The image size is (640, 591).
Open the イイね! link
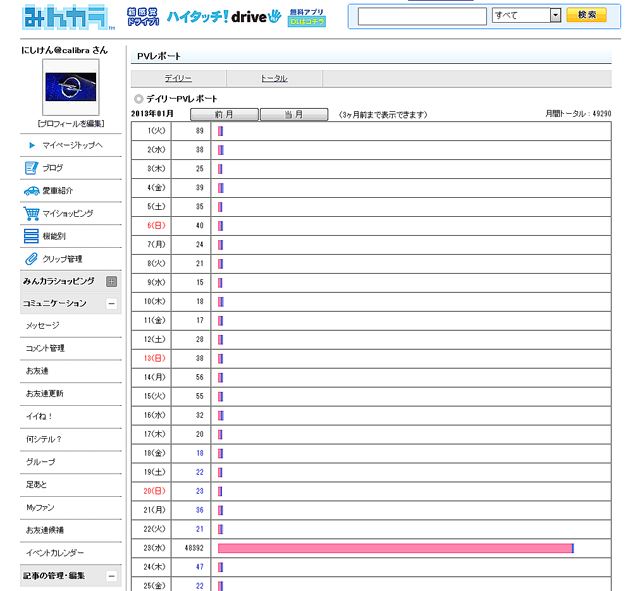point(39,416)
